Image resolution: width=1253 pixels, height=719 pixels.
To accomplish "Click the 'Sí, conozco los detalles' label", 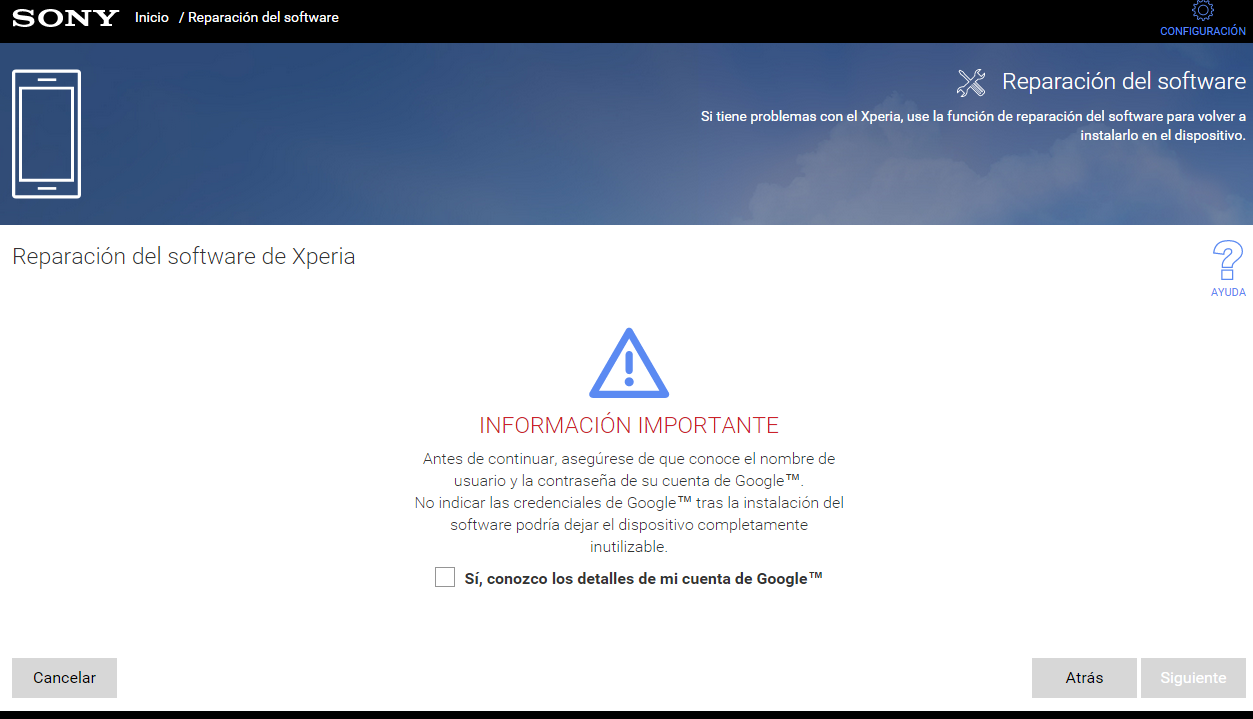I will coord(643,578).
